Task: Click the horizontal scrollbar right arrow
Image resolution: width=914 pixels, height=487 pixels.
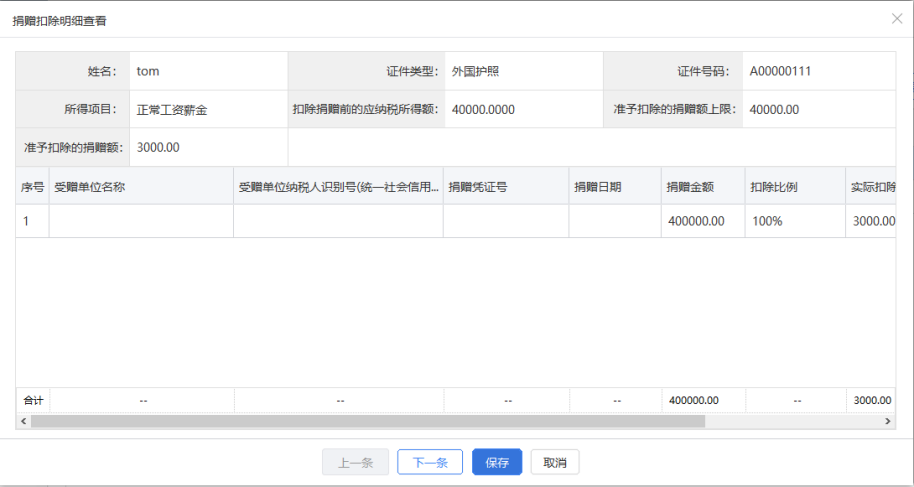Action: pyautogui.click(x=888, y=421)
